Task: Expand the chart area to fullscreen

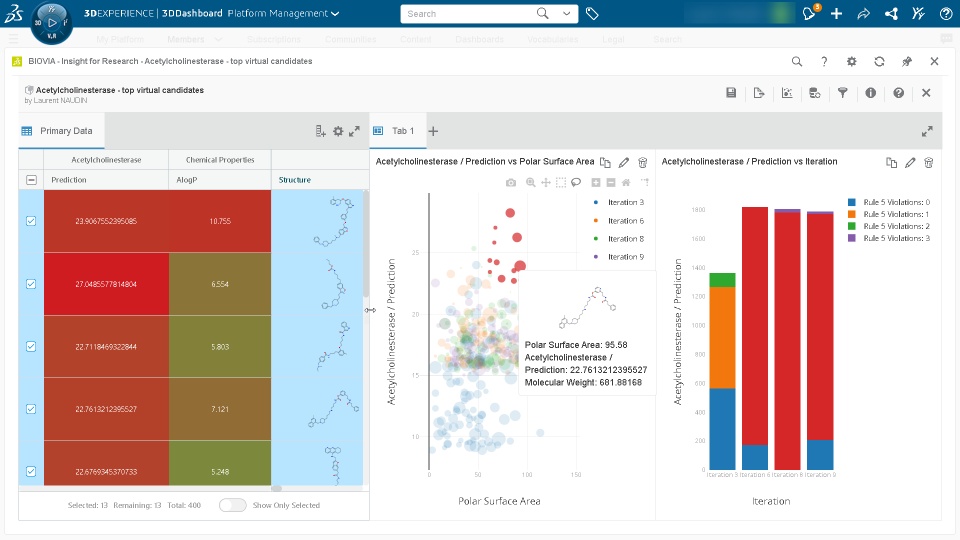Action: click(927, 131)
